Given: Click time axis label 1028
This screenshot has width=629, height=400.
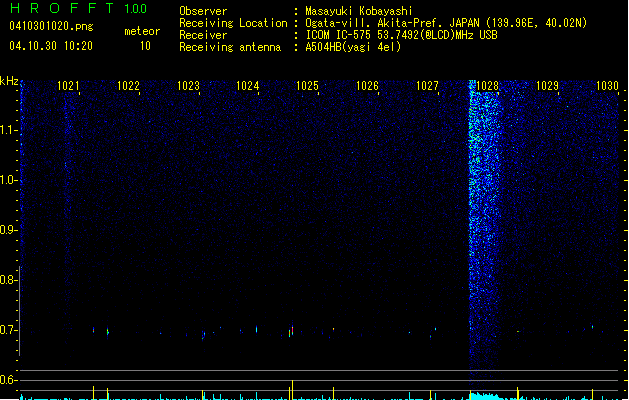Looking at the screenshot, I should (x=487, y=86).
